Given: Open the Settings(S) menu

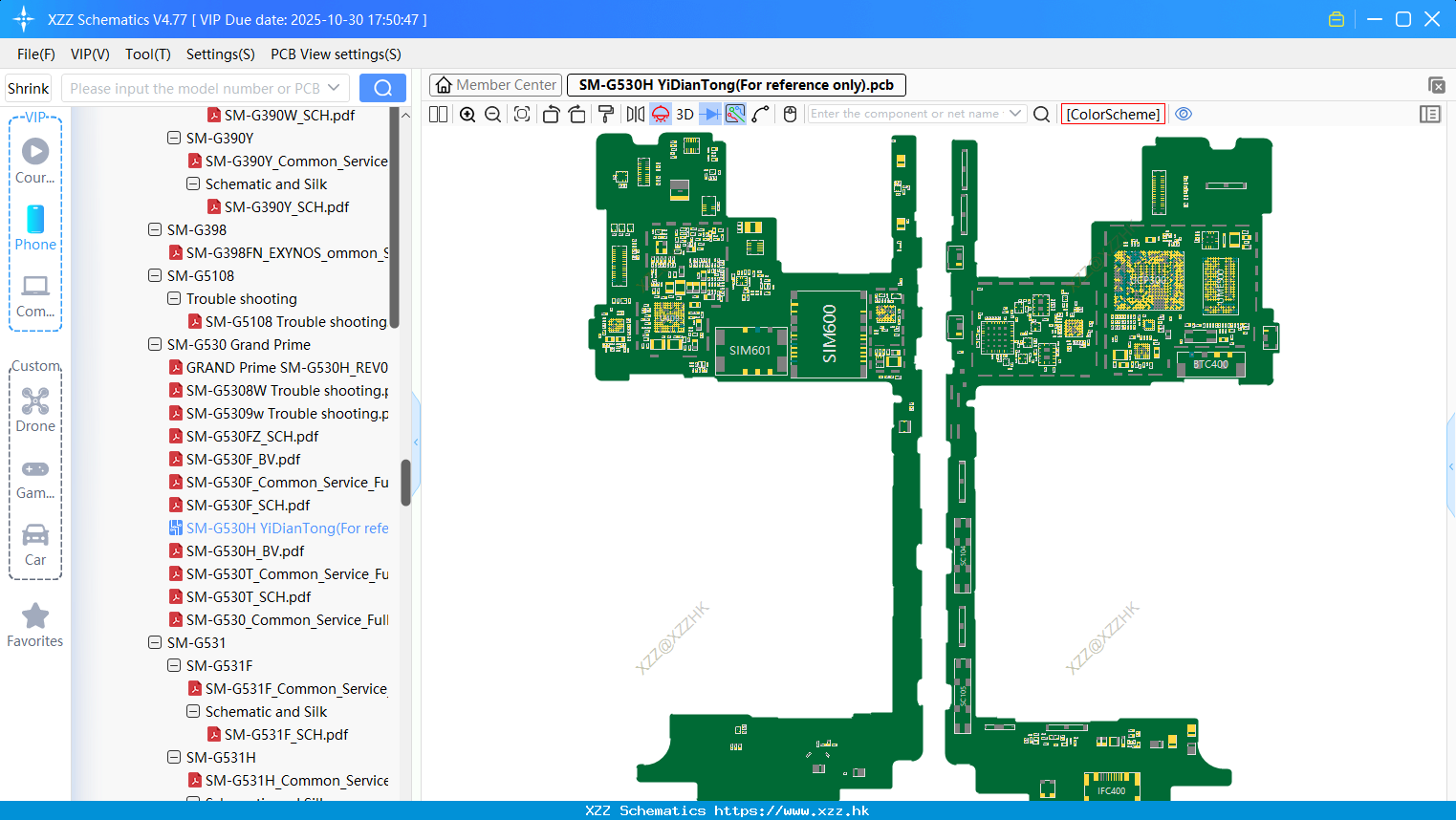Looking at the screenshot, I should 221,54.
